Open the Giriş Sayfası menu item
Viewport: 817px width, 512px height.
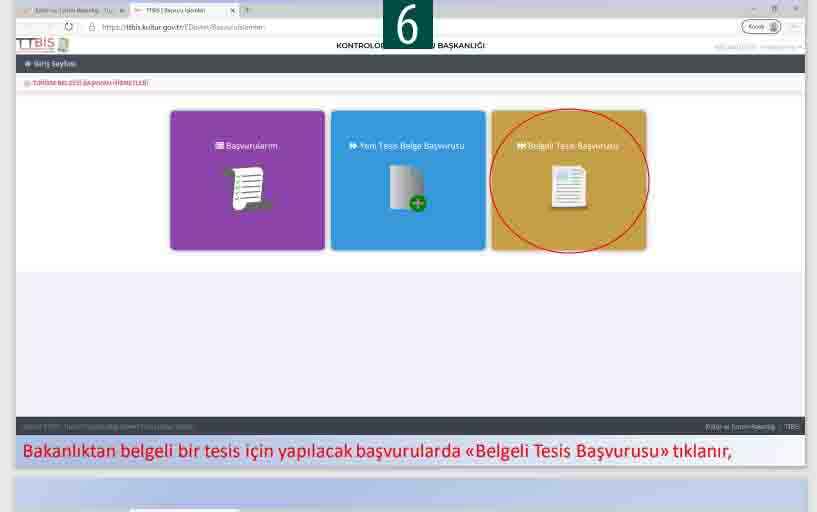[x=50, y=64]
